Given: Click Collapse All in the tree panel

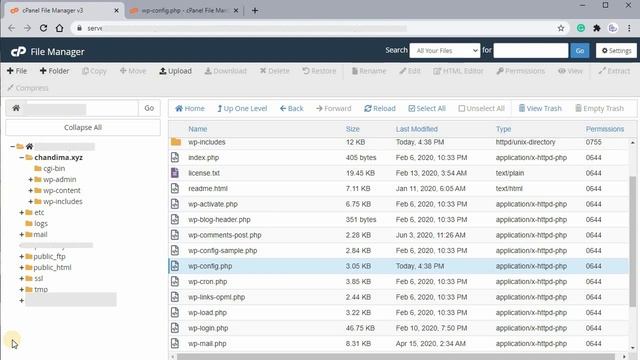Looking at the screenshot, I should 83,127.
